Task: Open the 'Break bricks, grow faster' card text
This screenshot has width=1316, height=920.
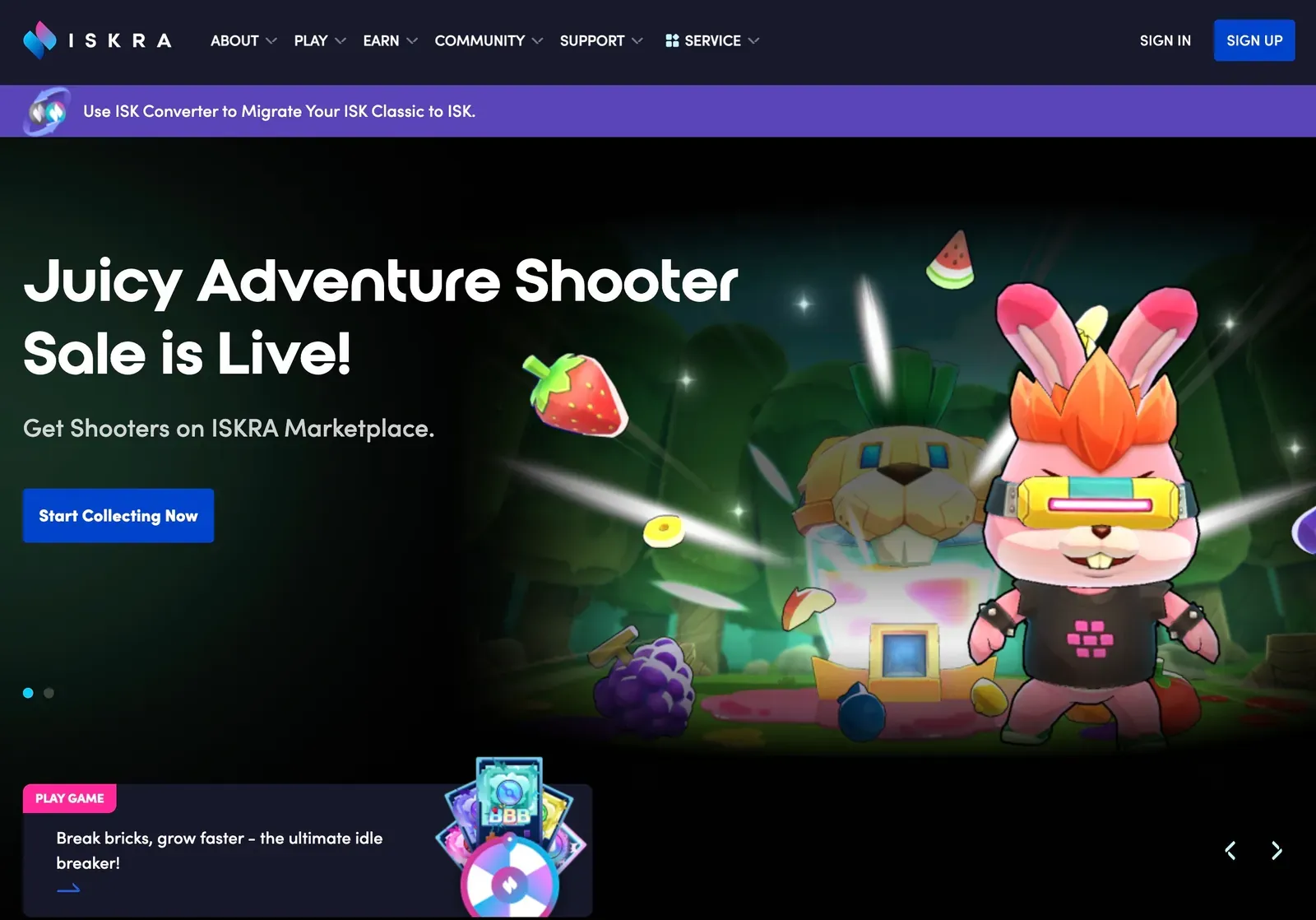Action: (x=220, y=850)
